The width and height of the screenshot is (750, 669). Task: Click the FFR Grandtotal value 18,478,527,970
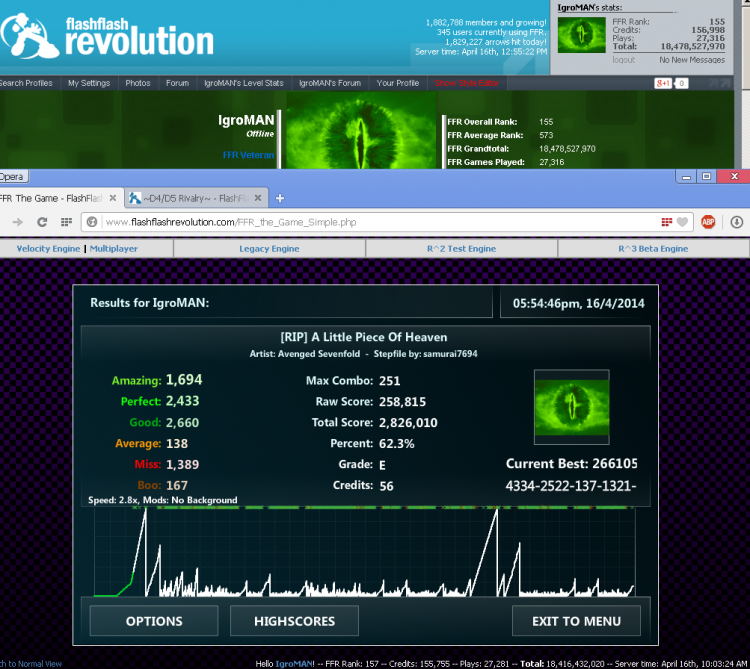567,149
